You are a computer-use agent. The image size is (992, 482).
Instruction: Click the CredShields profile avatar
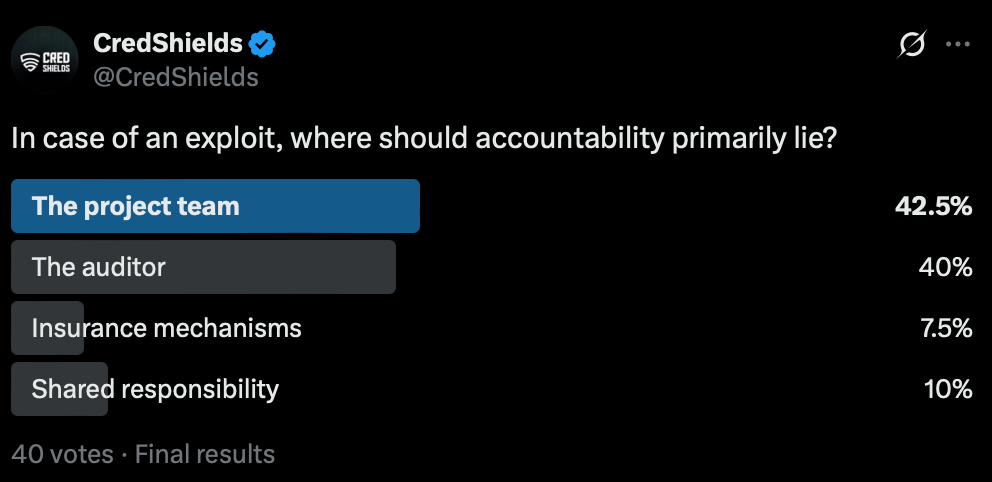[46, 60]
